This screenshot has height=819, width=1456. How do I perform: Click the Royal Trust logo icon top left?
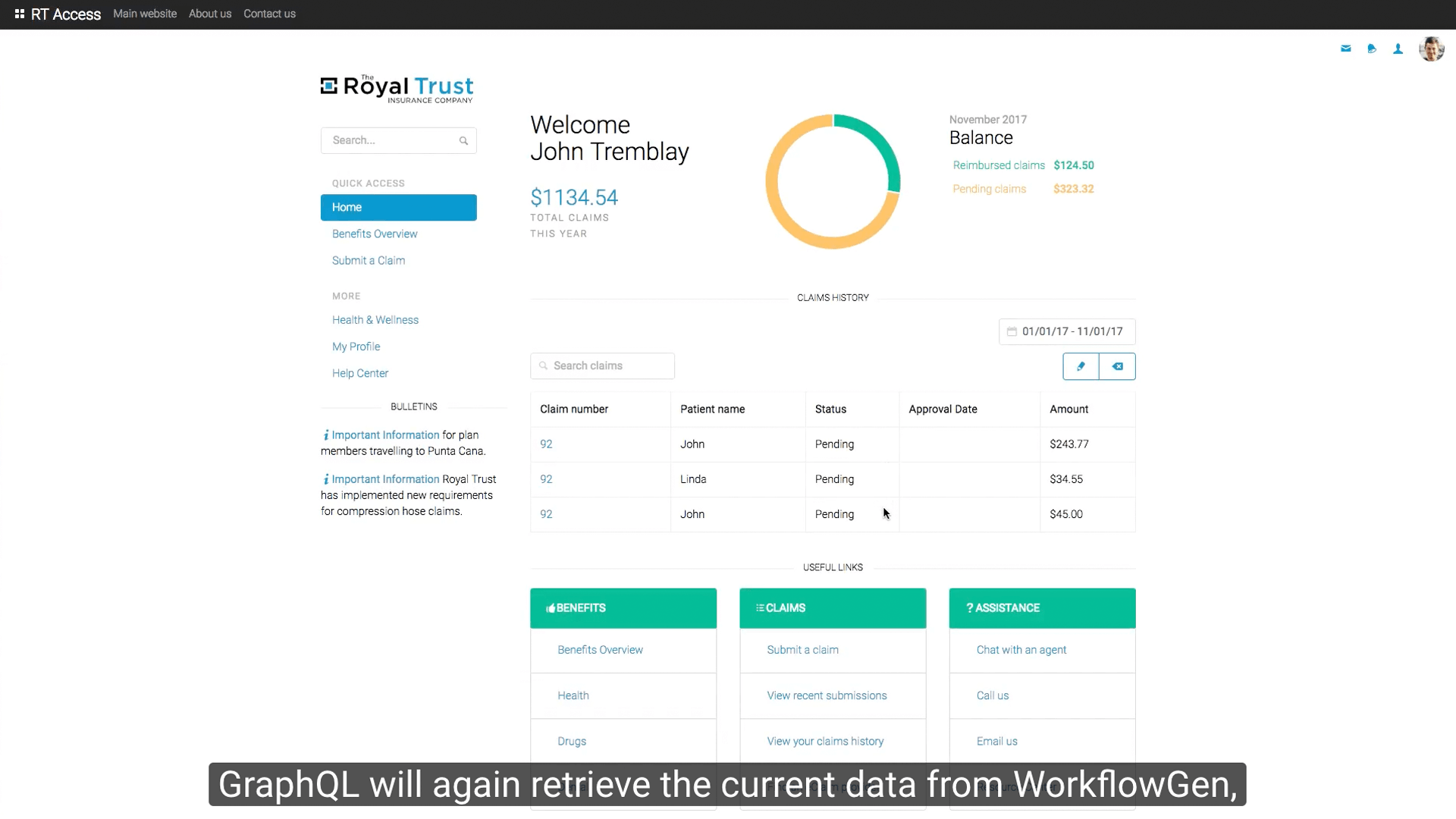click(x=329, y=89)
